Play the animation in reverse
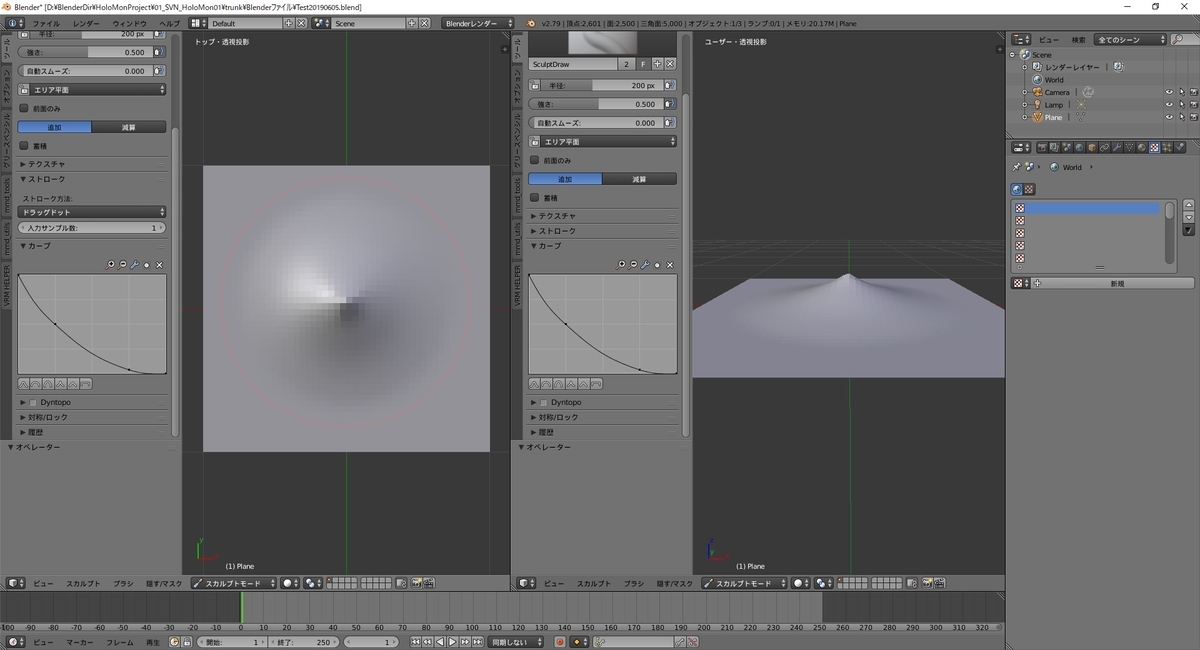Viewport: 1200px width, 650px height. pyautogui.click(x=440, y=642)
